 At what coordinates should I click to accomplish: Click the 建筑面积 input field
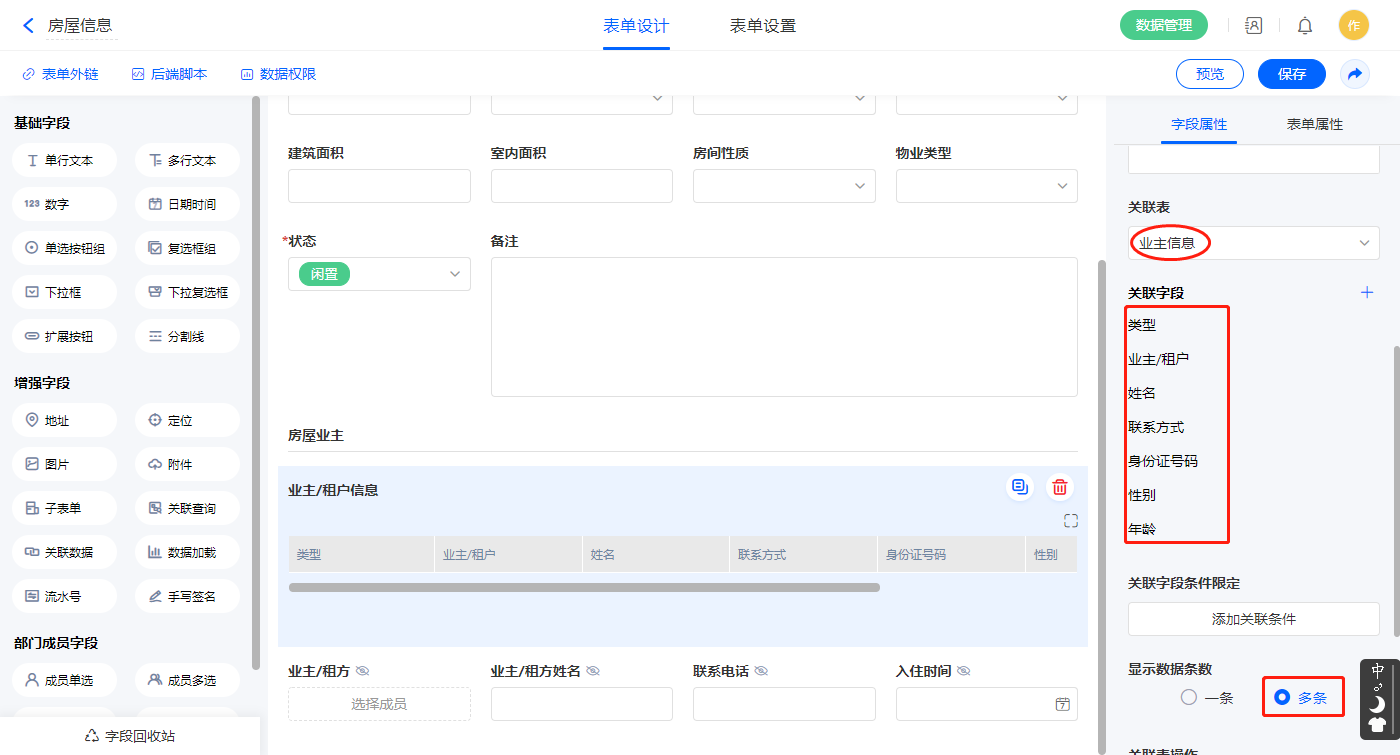[379, 186]
